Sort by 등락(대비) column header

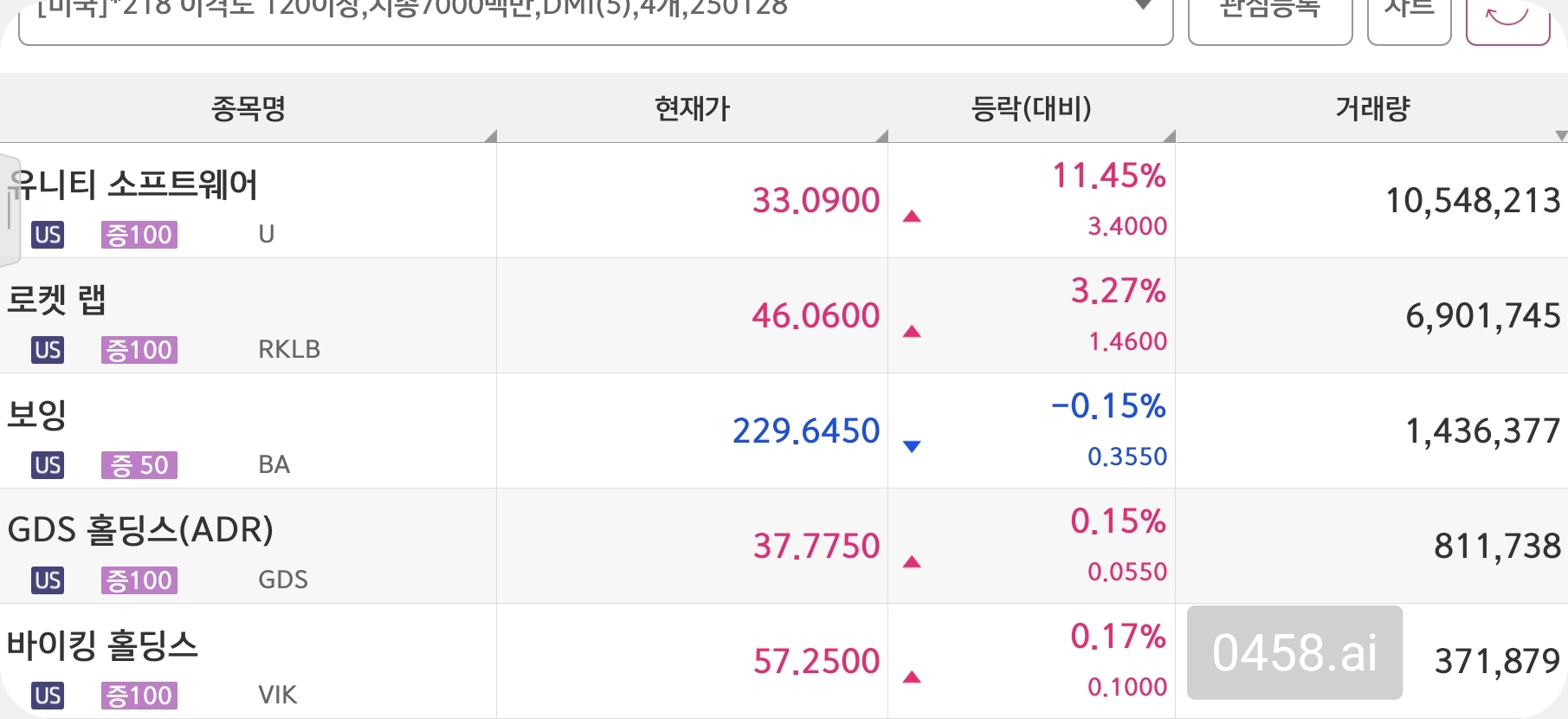(x=1031, y=108)
